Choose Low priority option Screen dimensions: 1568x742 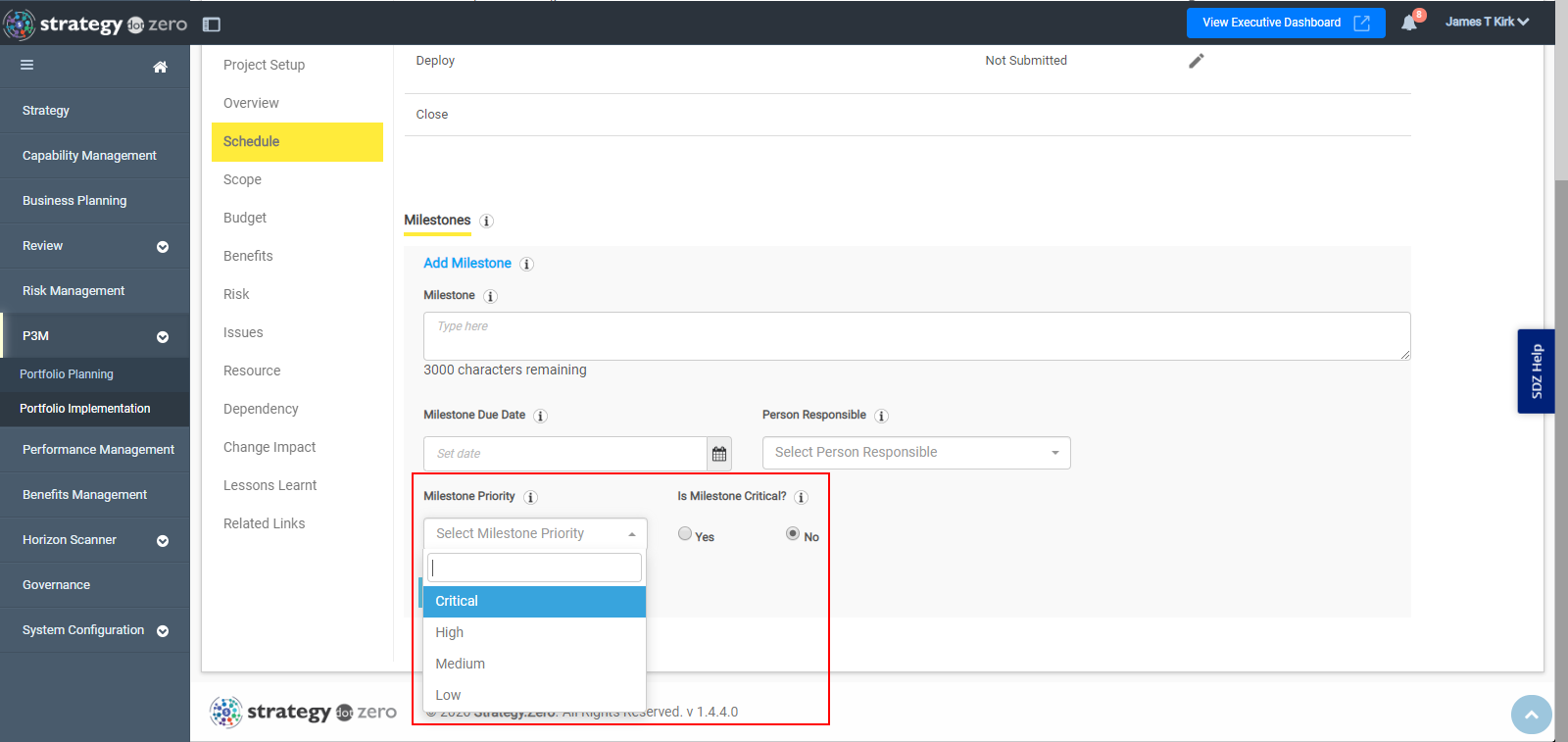[x=534, y=696]
